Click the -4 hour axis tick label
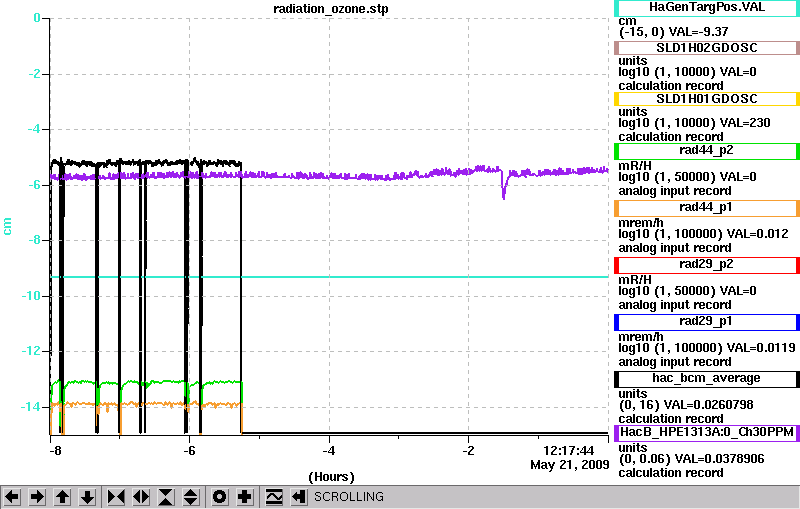The image size is (800, 509). click(x=329, y=451)
